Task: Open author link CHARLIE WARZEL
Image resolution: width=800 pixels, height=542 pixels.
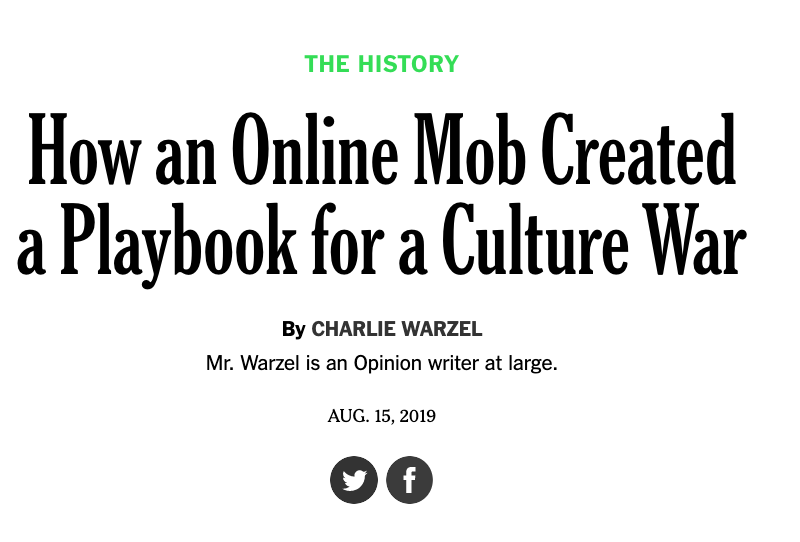Action: click(396, 329)
